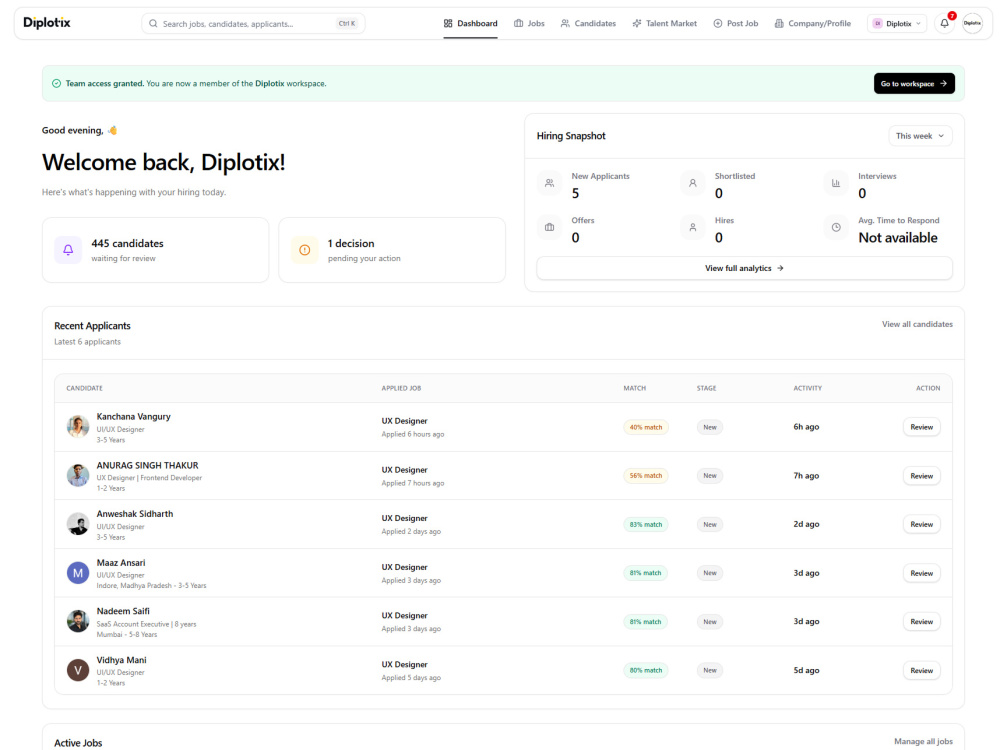Image resolution: width=1000 pixels, height=750 pixels.
Task: Click the Go to workspace button
Action: pos(914,84)
